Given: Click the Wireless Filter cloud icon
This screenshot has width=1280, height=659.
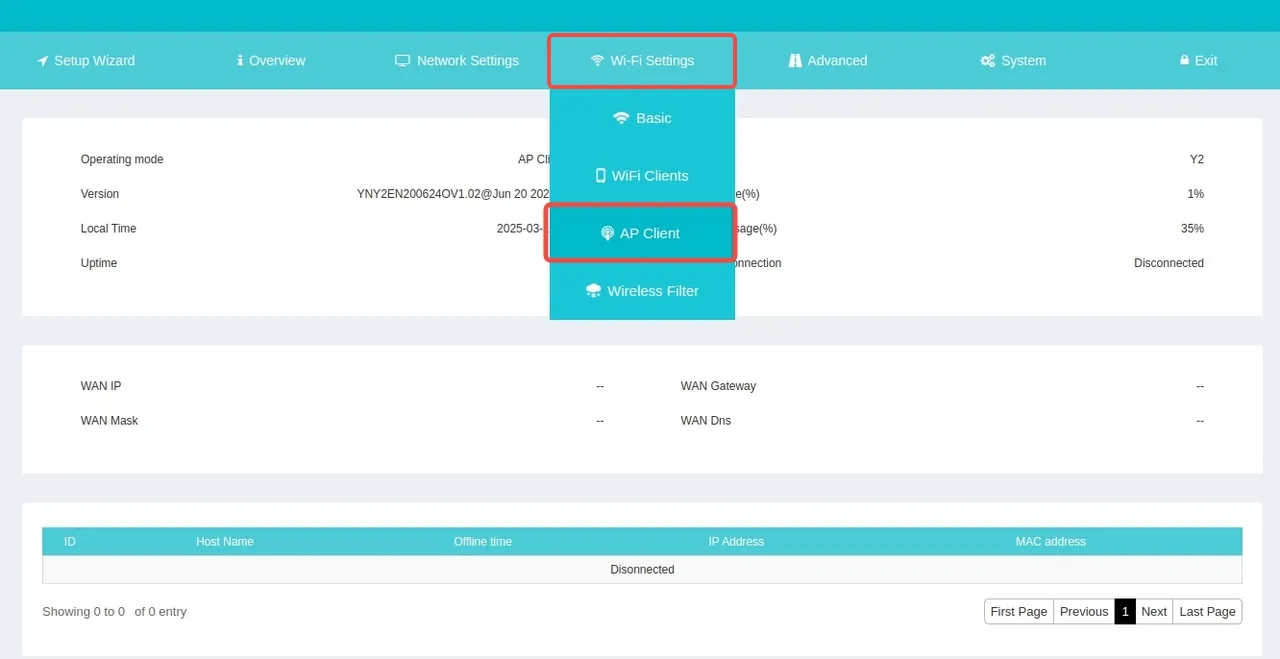Looking at the screenshot, I should point(593,291).
